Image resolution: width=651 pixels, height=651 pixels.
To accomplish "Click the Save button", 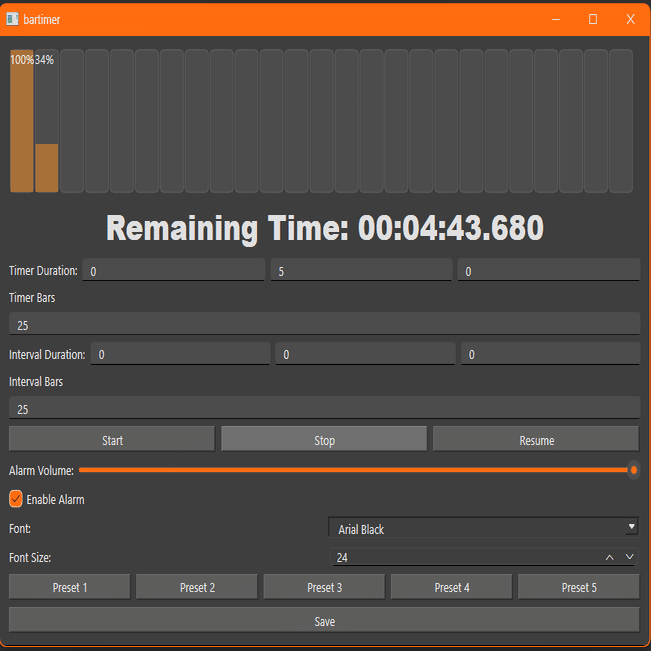I will 324,621.
